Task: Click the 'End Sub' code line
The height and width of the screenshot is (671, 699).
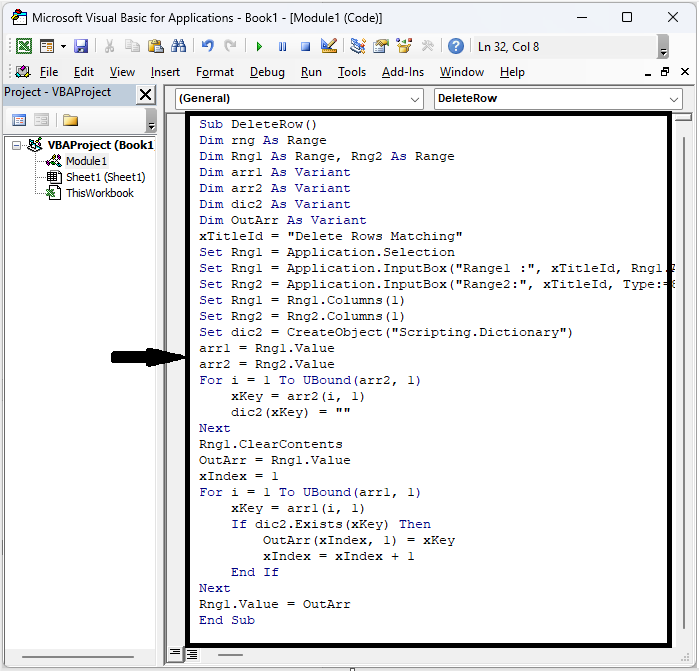Action: coord(227,620)
